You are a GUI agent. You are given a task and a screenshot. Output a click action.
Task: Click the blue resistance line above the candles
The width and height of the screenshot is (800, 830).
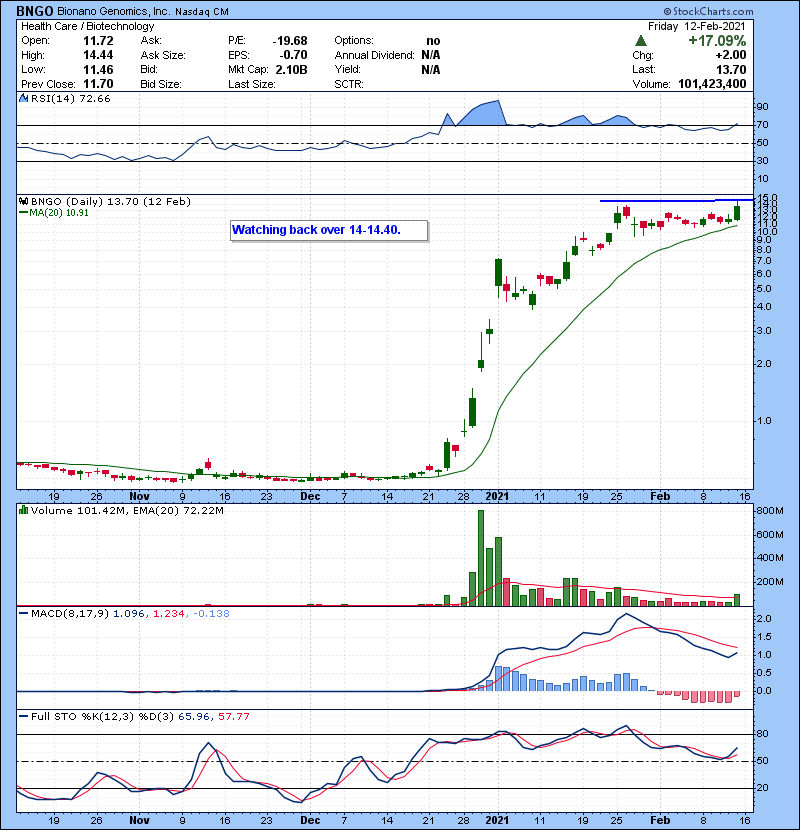[x=676, y=201]
